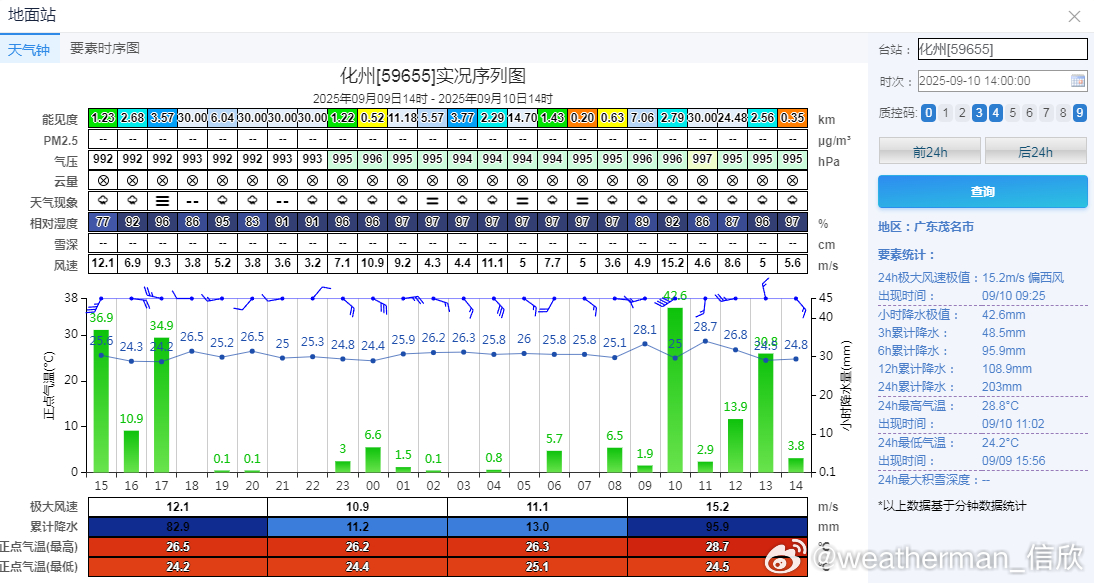Focus the 时次 date-time input field

pos(1002,81)
